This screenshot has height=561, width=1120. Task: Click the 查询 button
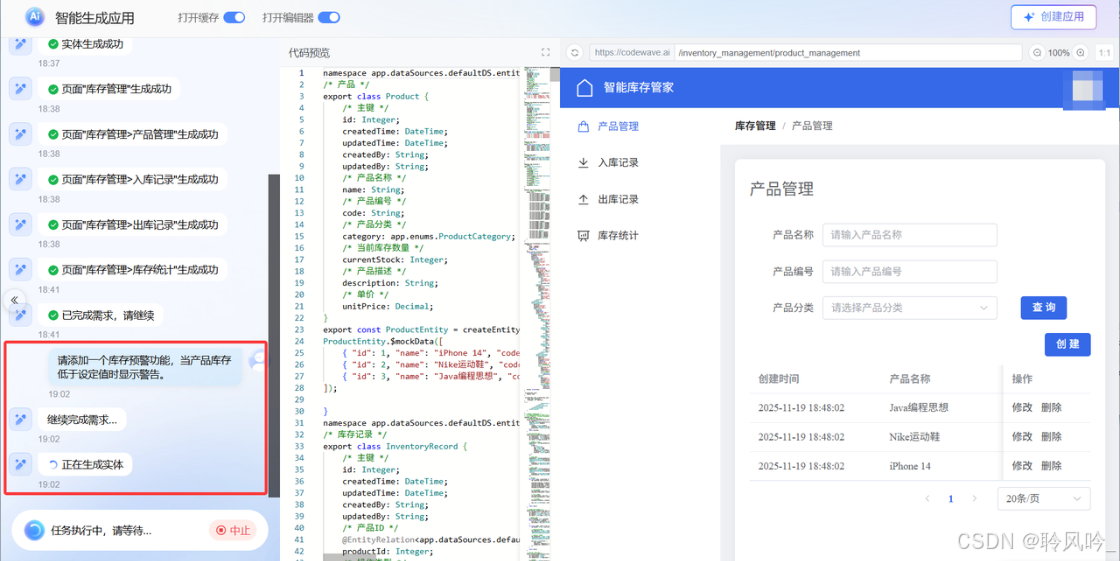tap(1044, 307)
